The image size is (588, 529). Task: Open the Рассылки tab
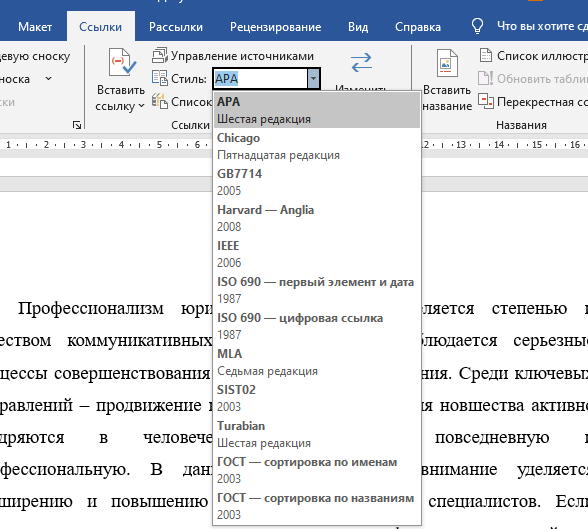176,27
